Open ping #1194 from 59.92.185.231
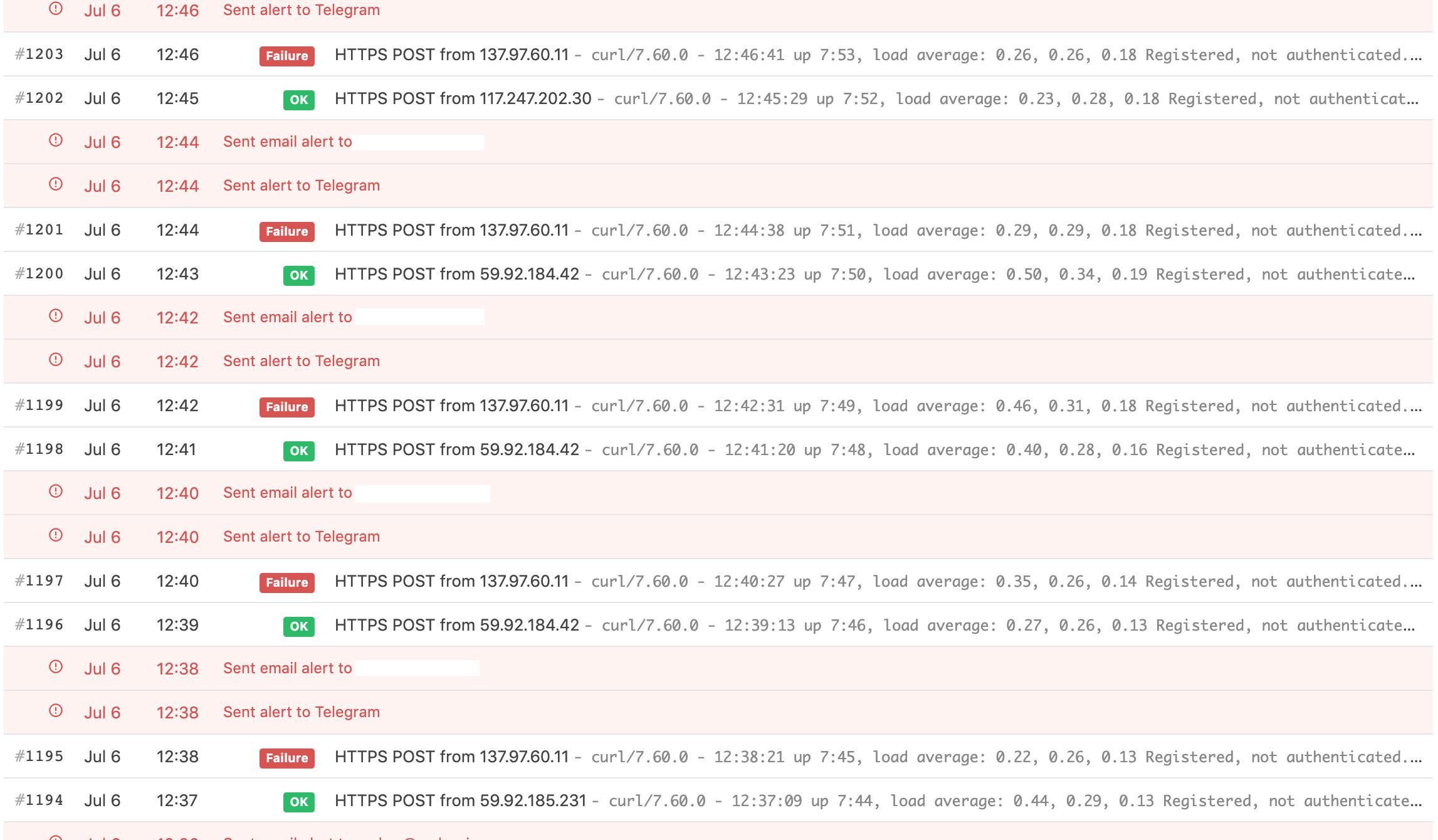The height and width of the screenshot is (840, 1438). [x=718, y=801]
